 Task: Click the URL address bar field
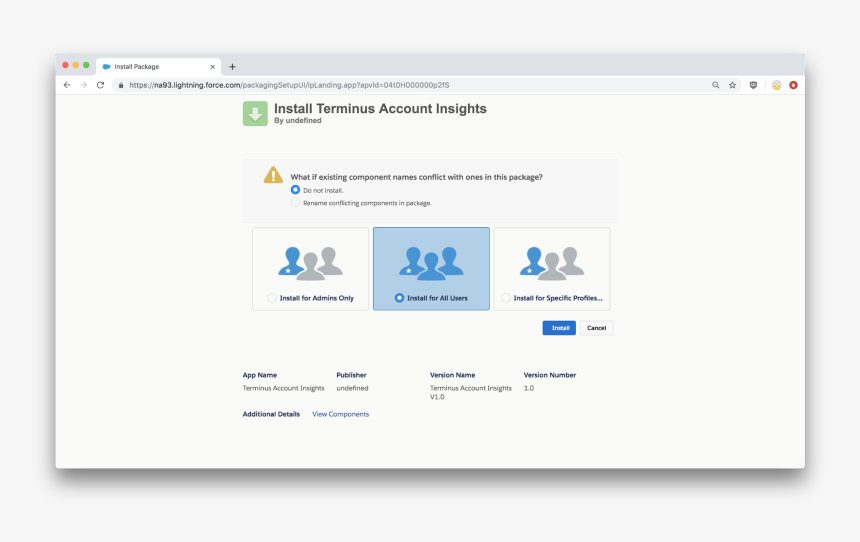400,85
